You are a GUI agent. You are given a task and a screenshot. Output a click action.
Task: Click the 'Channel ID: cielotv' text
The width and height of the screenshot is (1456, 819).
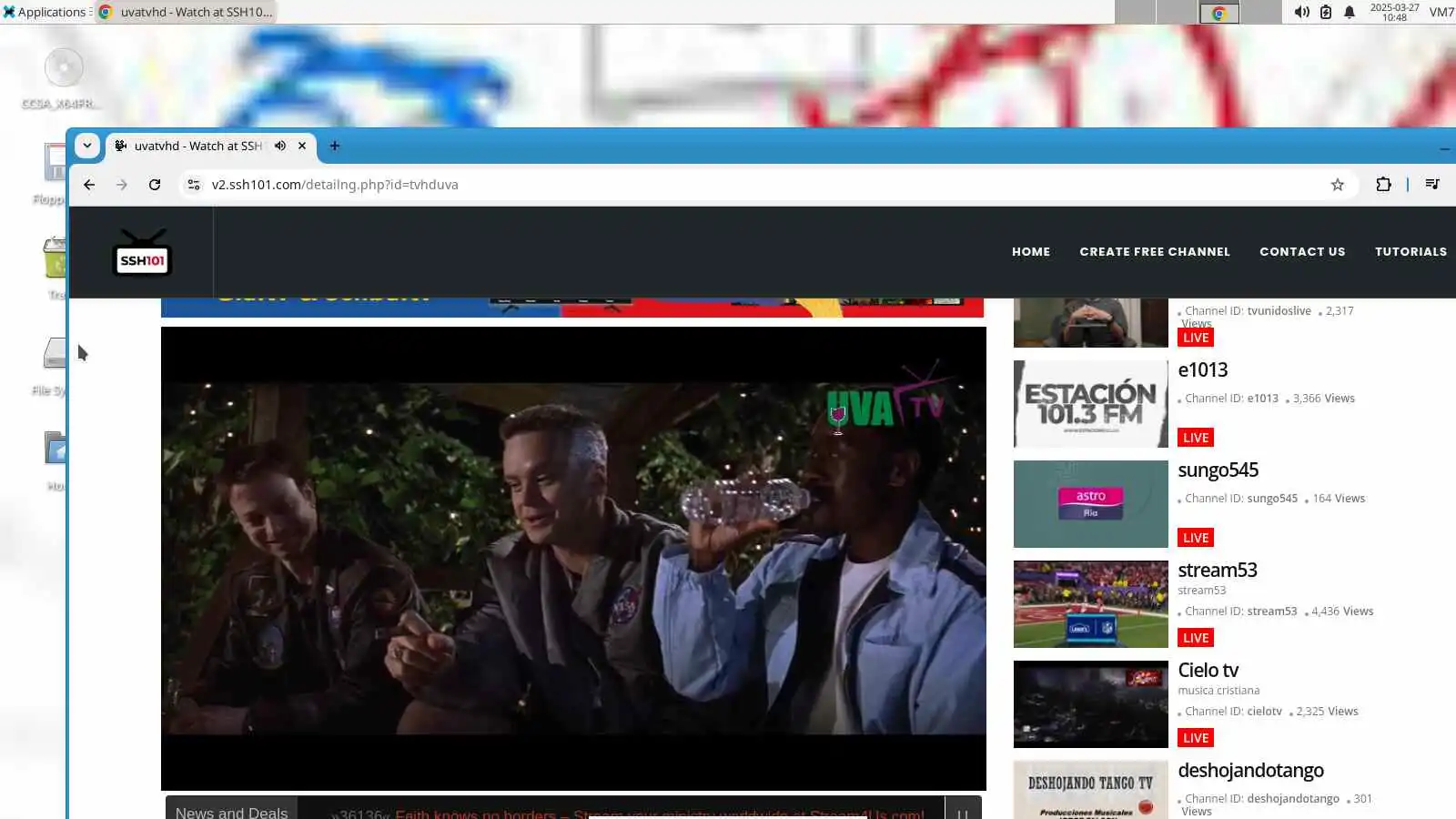(1234, 712)
